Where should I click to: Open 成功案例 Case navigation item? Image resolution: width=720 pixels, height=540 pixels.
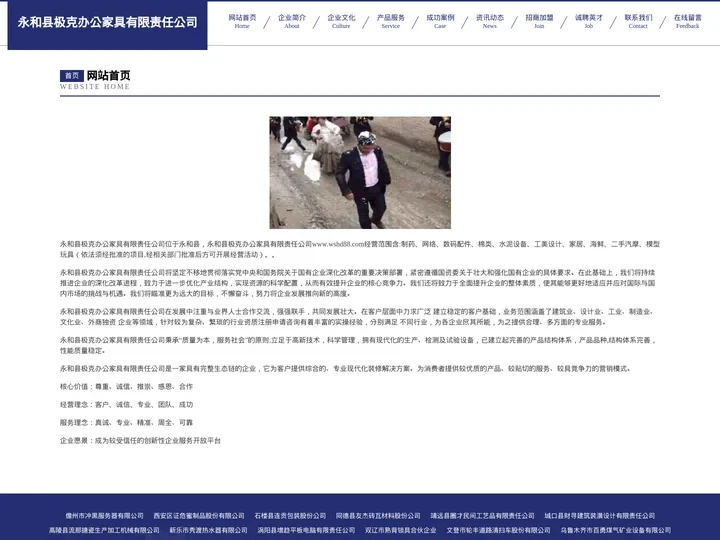440,21
